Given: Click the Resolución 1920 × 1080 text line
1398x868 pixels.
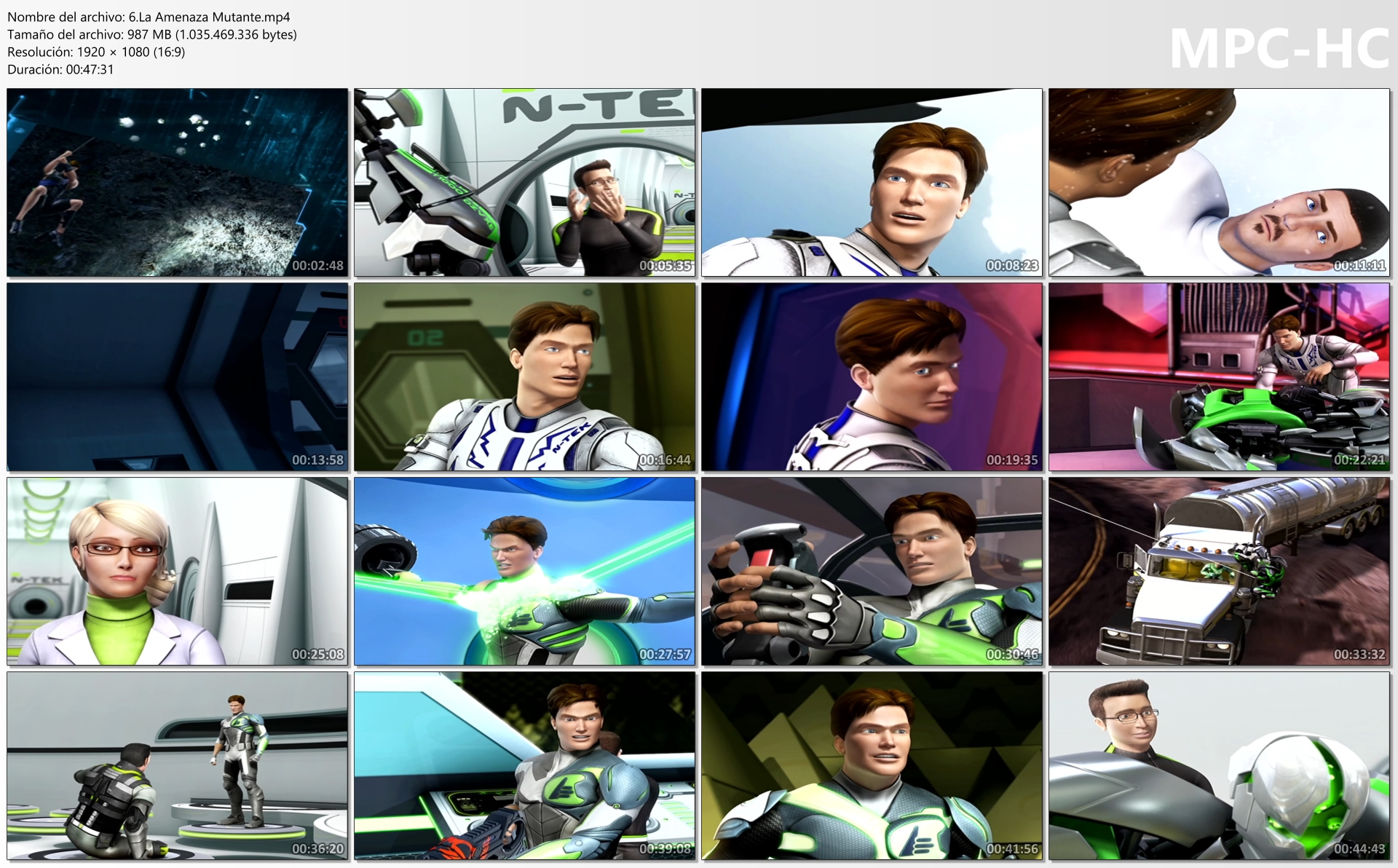Looking at the screenshot, I should pos(96,52).
